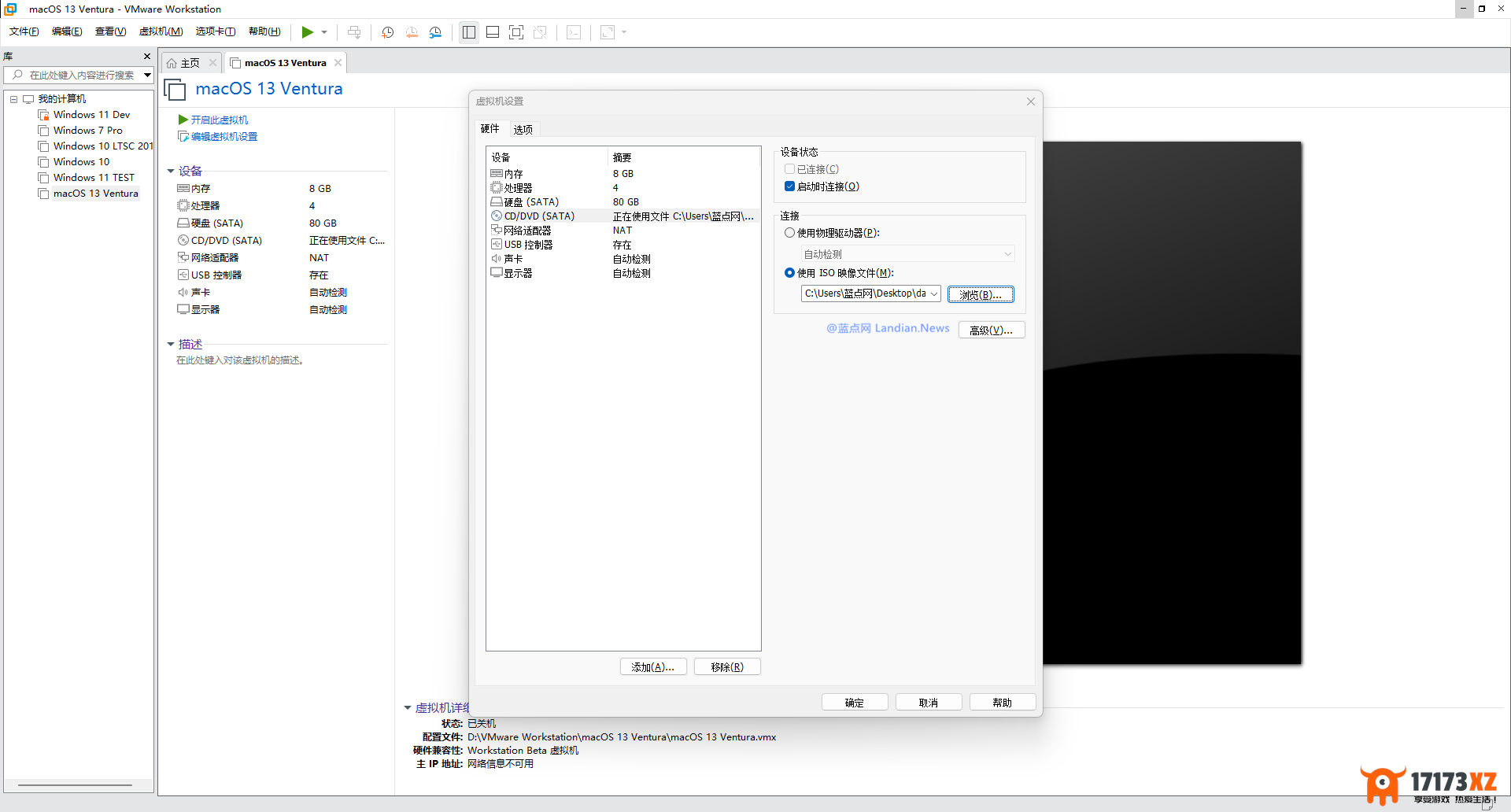Image resolution: width=1511 pixels, height=812 pixels.
Task: Select Windows 11 Dev in library
Action: 91,115
